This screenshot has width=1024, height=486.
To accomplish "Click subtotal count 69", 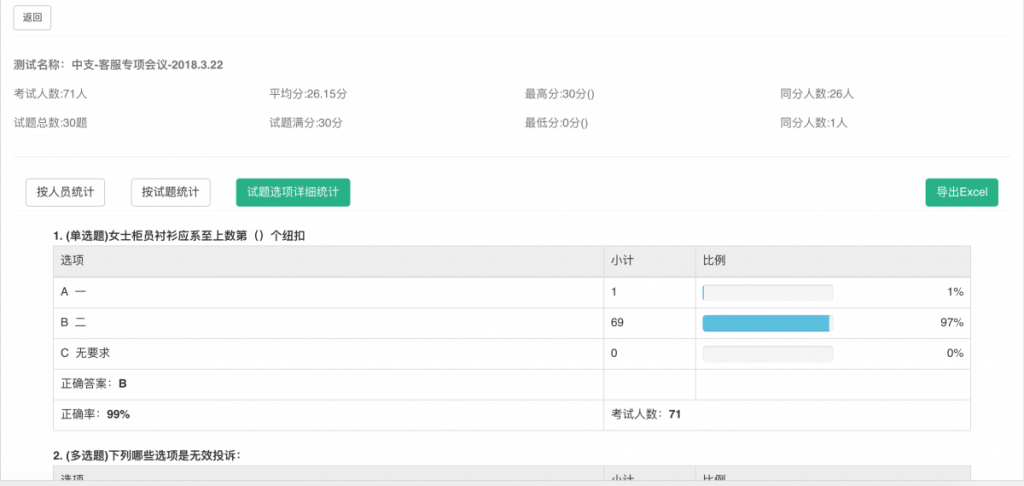I will pos(617,323).
